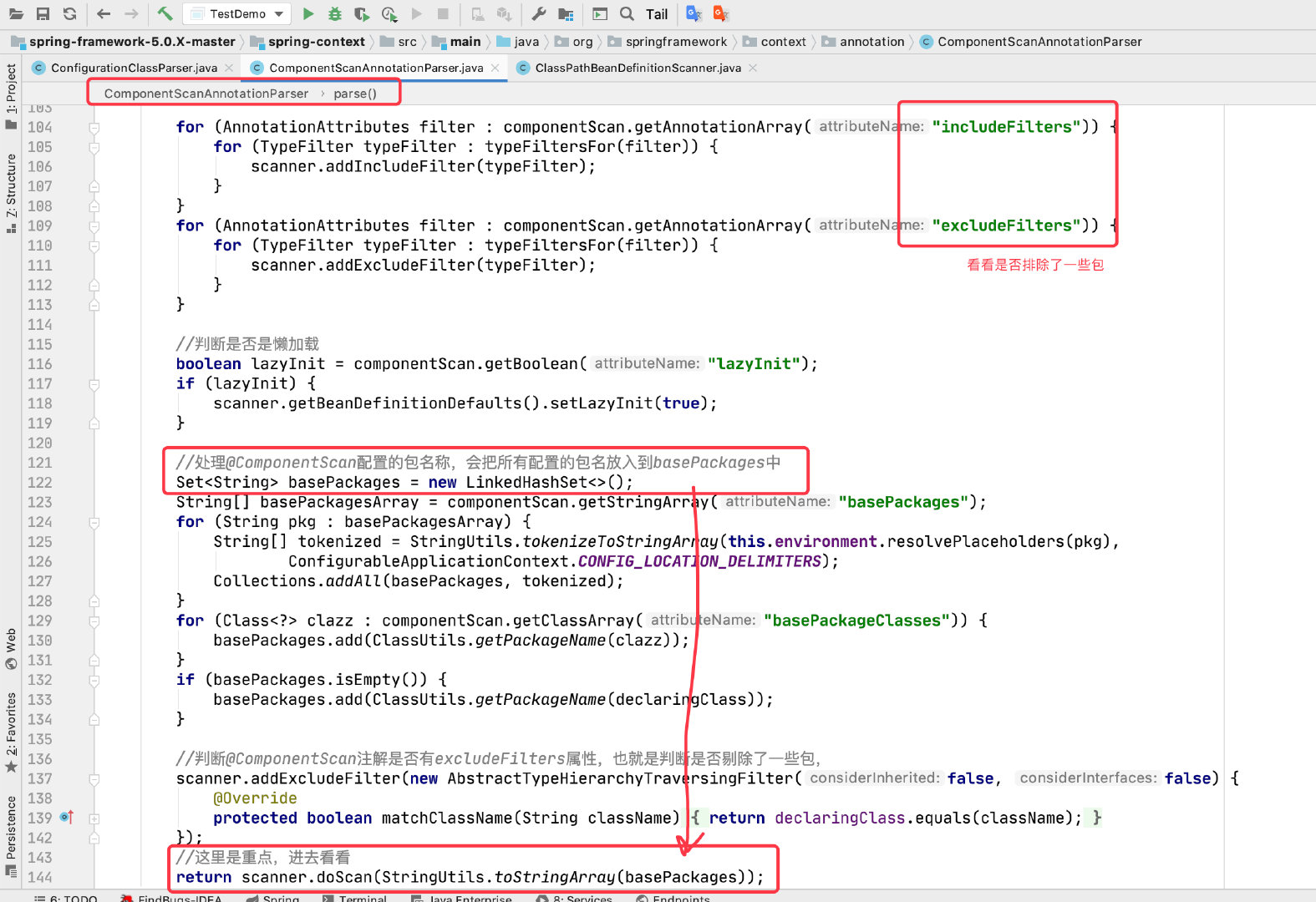Image resolution: width=1316 pixels, height=902 pixels.
Task: Open the 1: Project tool window
Action: (11, 96)
